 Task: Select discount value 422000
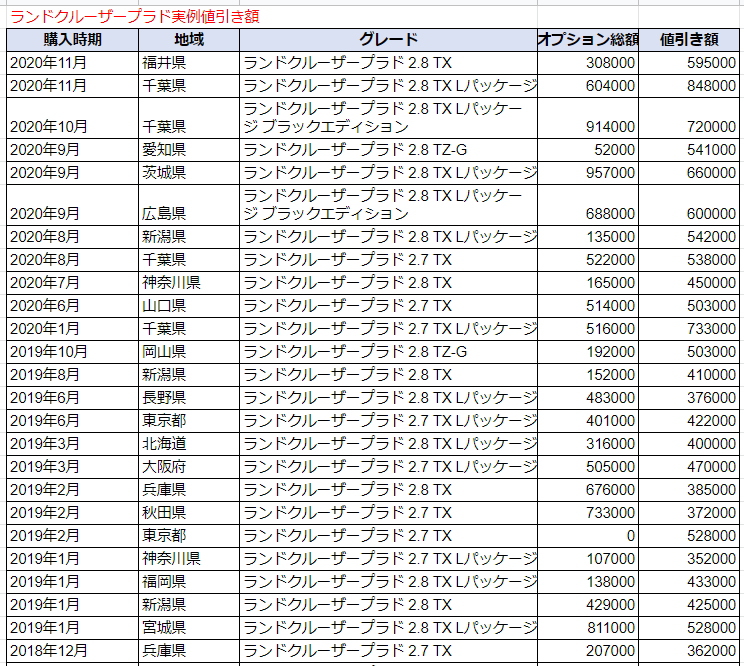689,421
